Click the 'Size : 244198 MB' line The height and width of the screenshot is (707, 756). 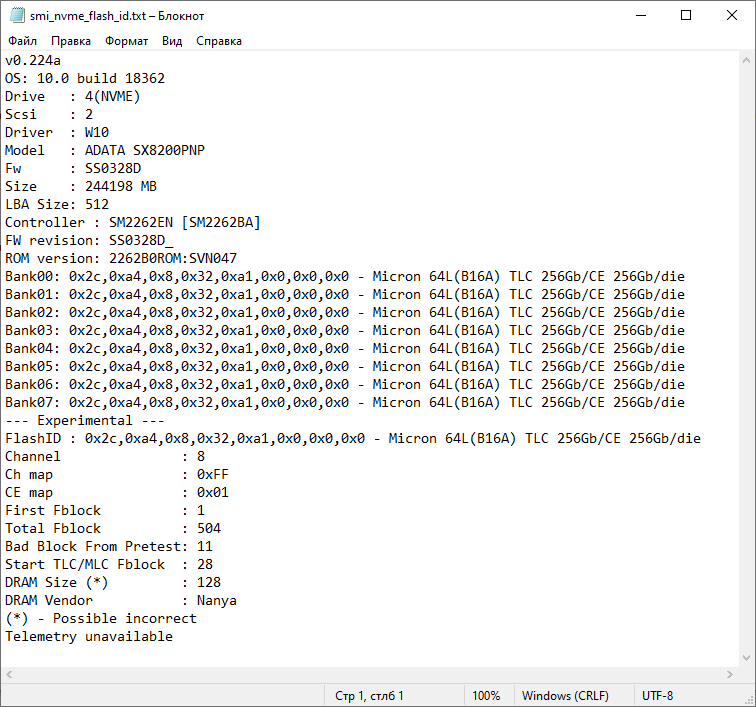click(x=81, y=186)
